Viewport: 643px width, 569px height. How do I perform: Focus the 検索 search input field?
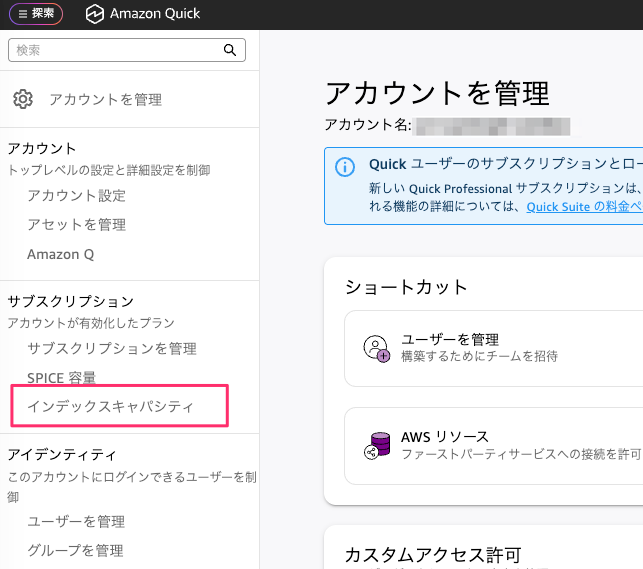pyautogui.click(x=127, y=50)
